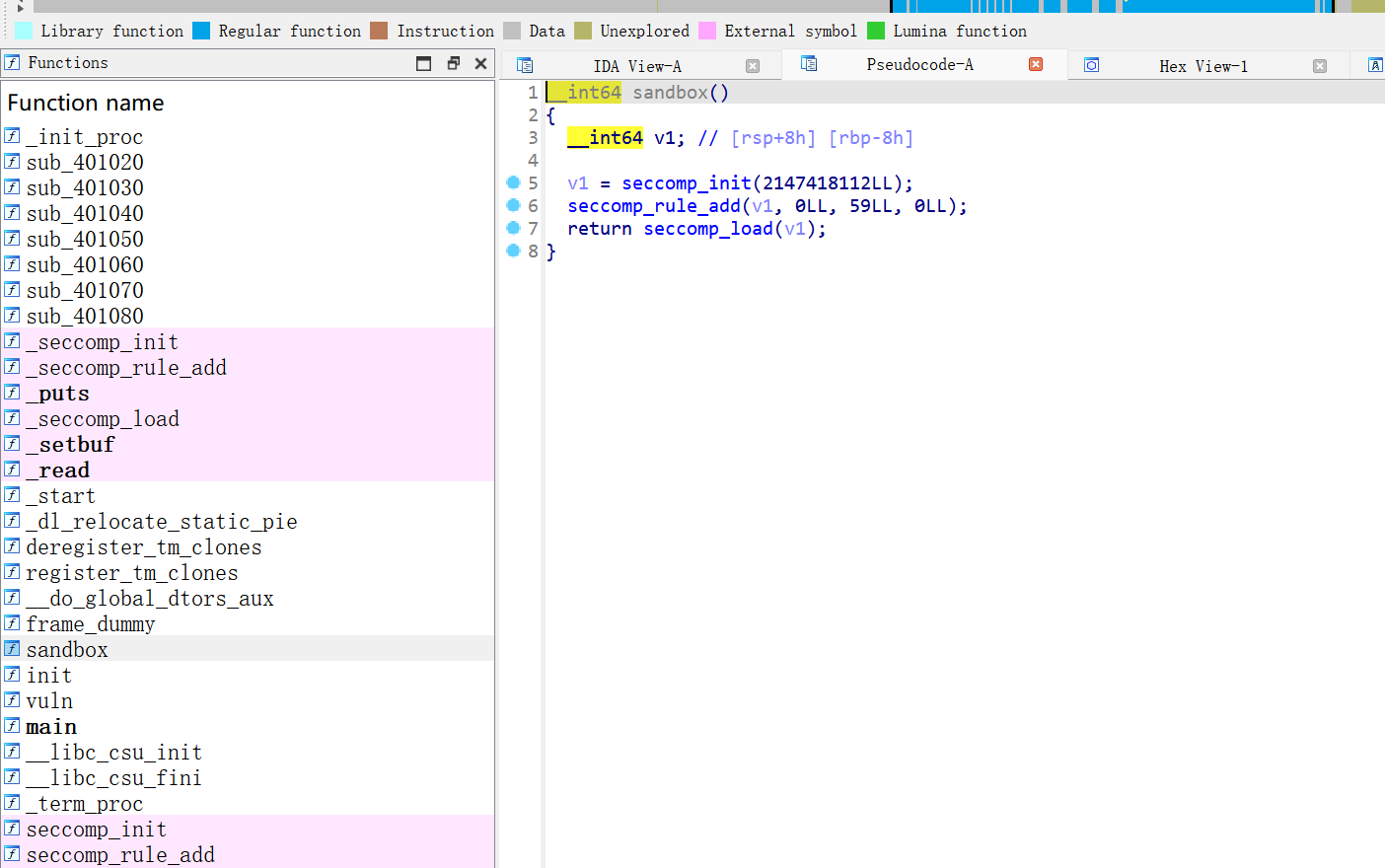Select _init_proc in the Functions list
The image size is (1385, 868).
point(248,136)
